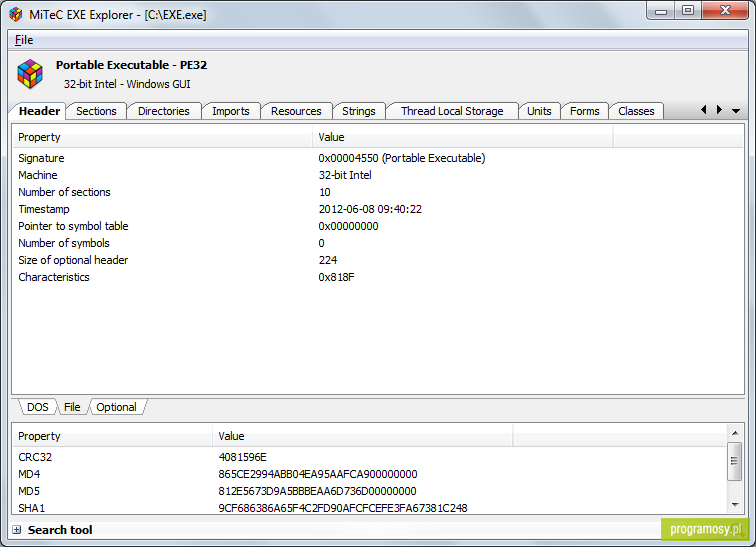
Task: Show the Strings tab
Action: (x=359, y=111)
